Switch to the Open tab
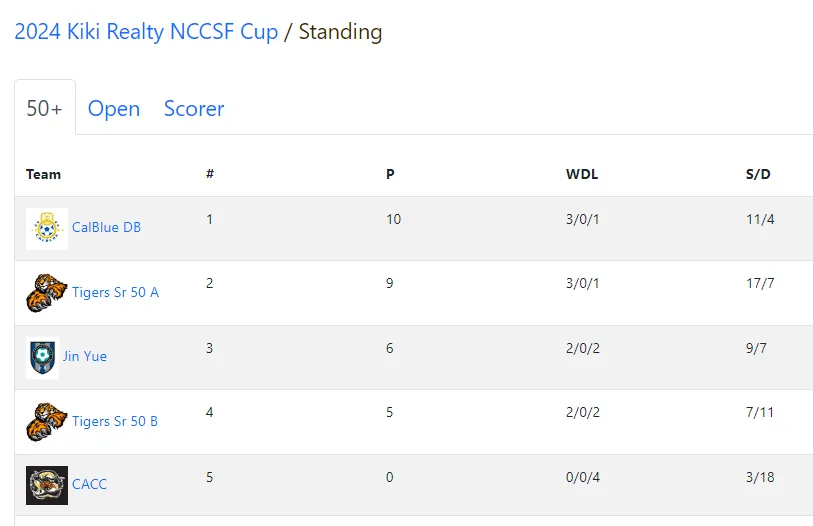The image size is (813, 526). [x=114, y=108]
